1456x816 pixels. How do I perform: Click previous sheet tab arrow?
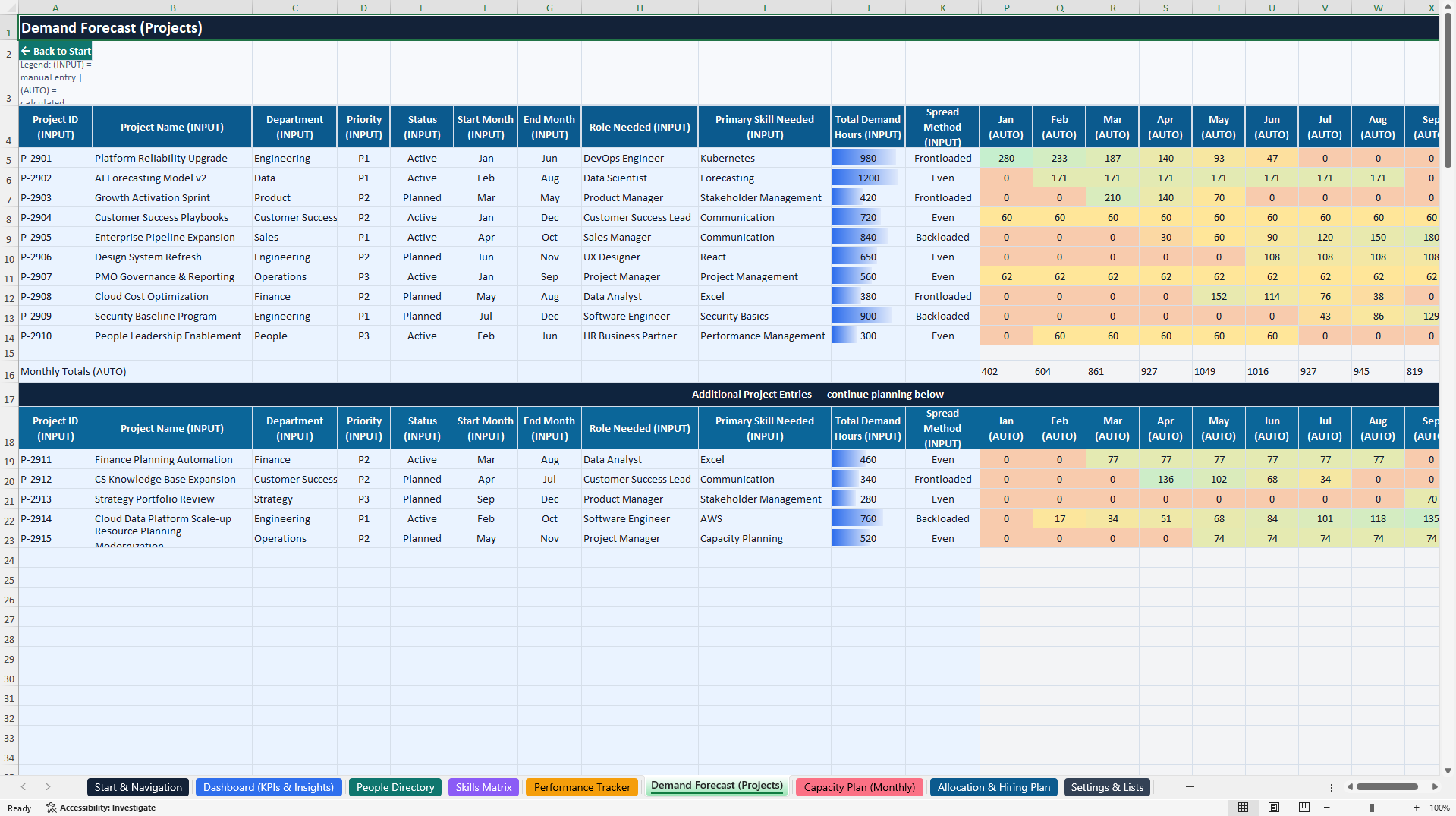tap(24, 787)
